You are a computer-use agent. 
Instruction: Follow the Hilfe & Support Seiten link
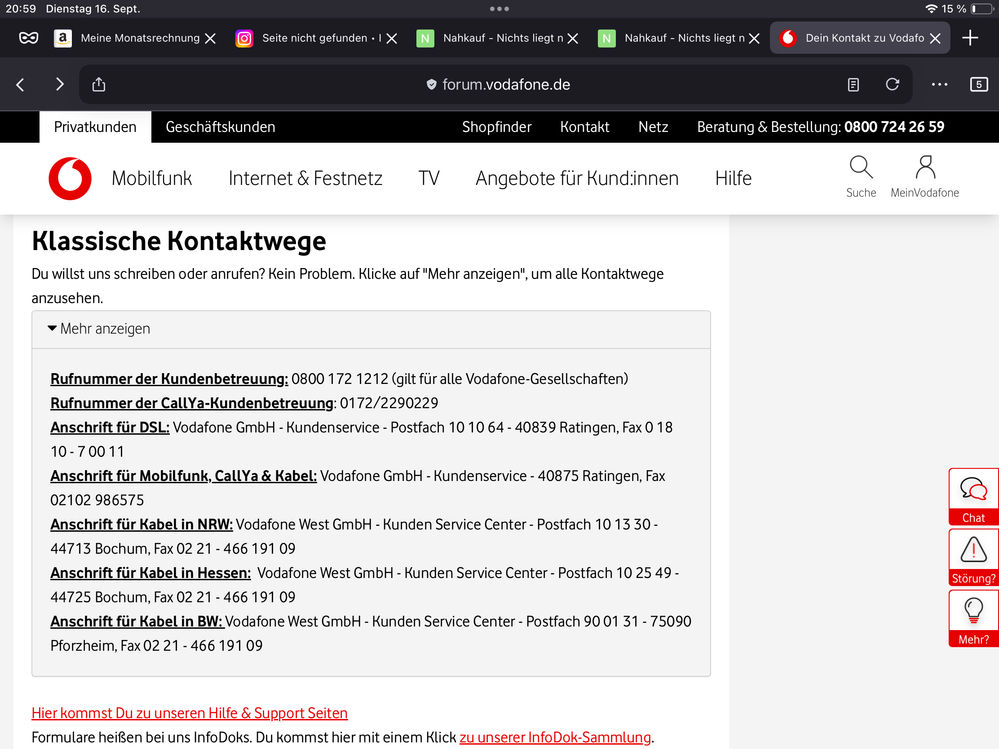pos(190,713)
